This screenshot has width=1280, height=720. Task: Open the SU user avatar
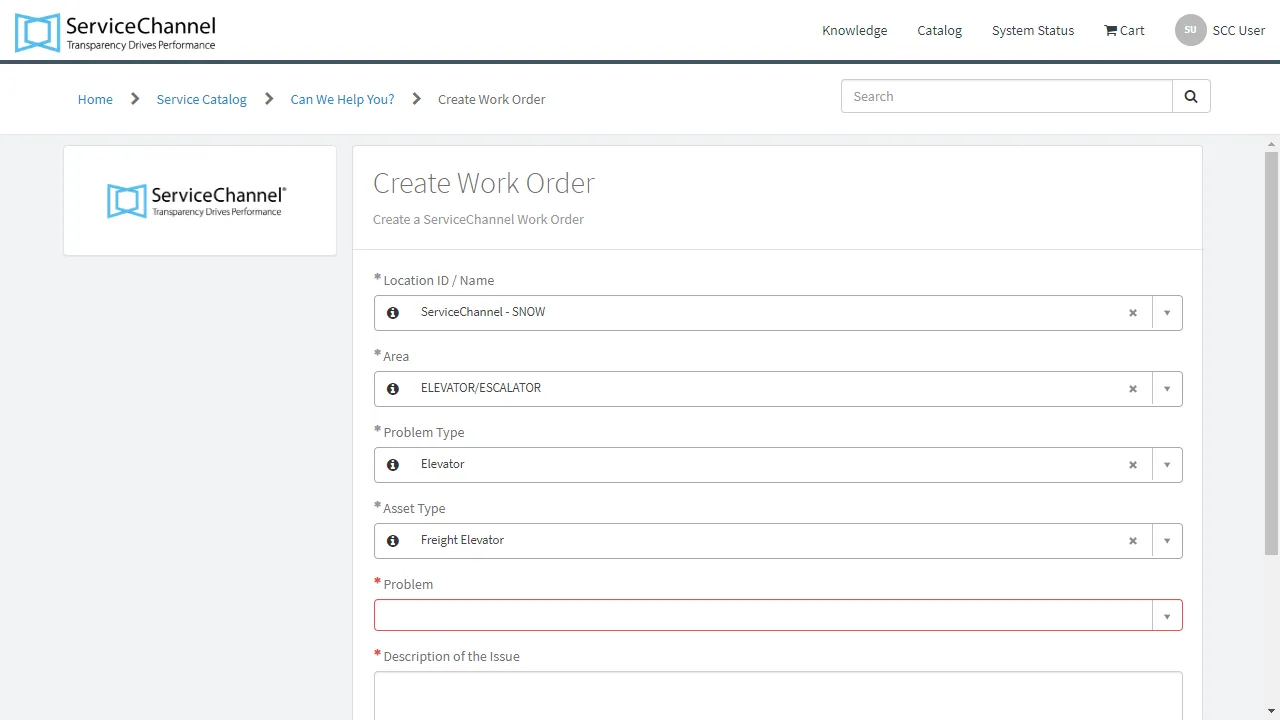point(1190,30)
